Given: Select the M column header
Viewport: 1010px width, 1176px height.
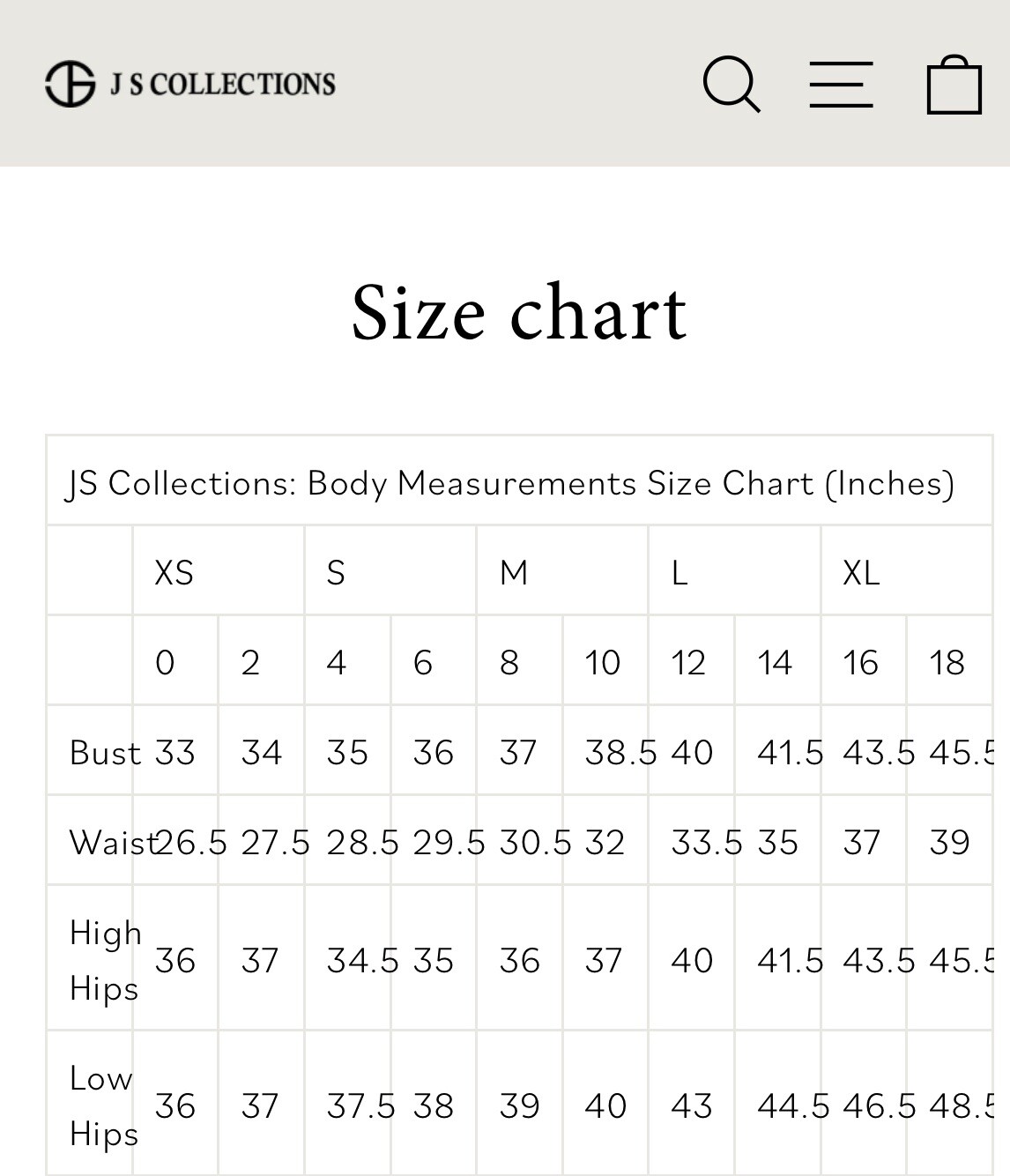Looking at the screenshot, I should [514, 573].
